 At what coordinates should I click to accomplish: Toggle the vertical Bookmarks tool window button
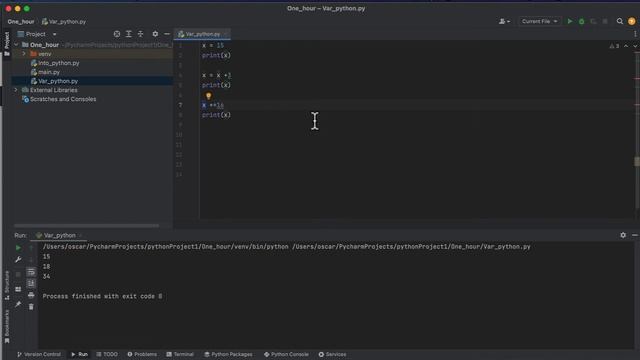pyautogui.click(x=7, y=326)
